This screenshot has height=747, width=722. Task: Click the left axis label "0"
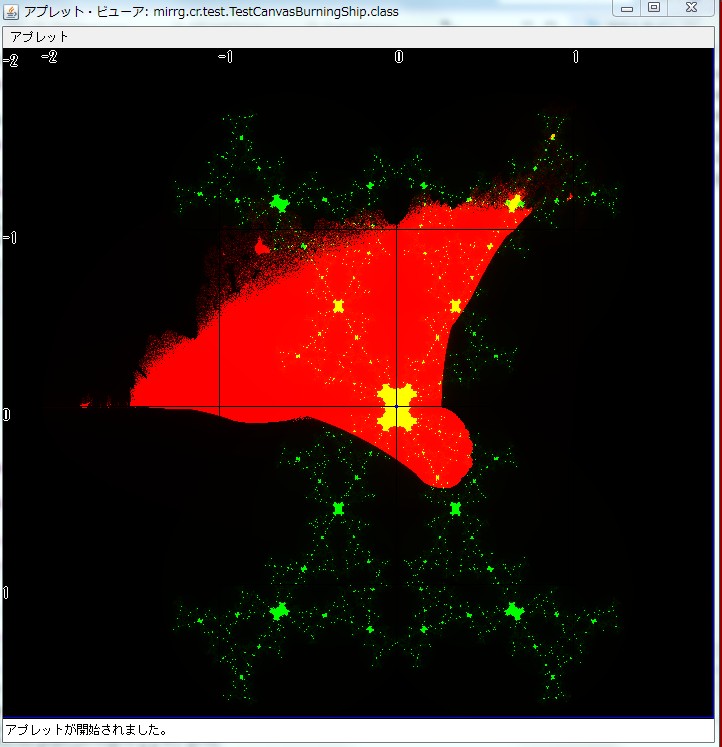click(x=7, y=414)
